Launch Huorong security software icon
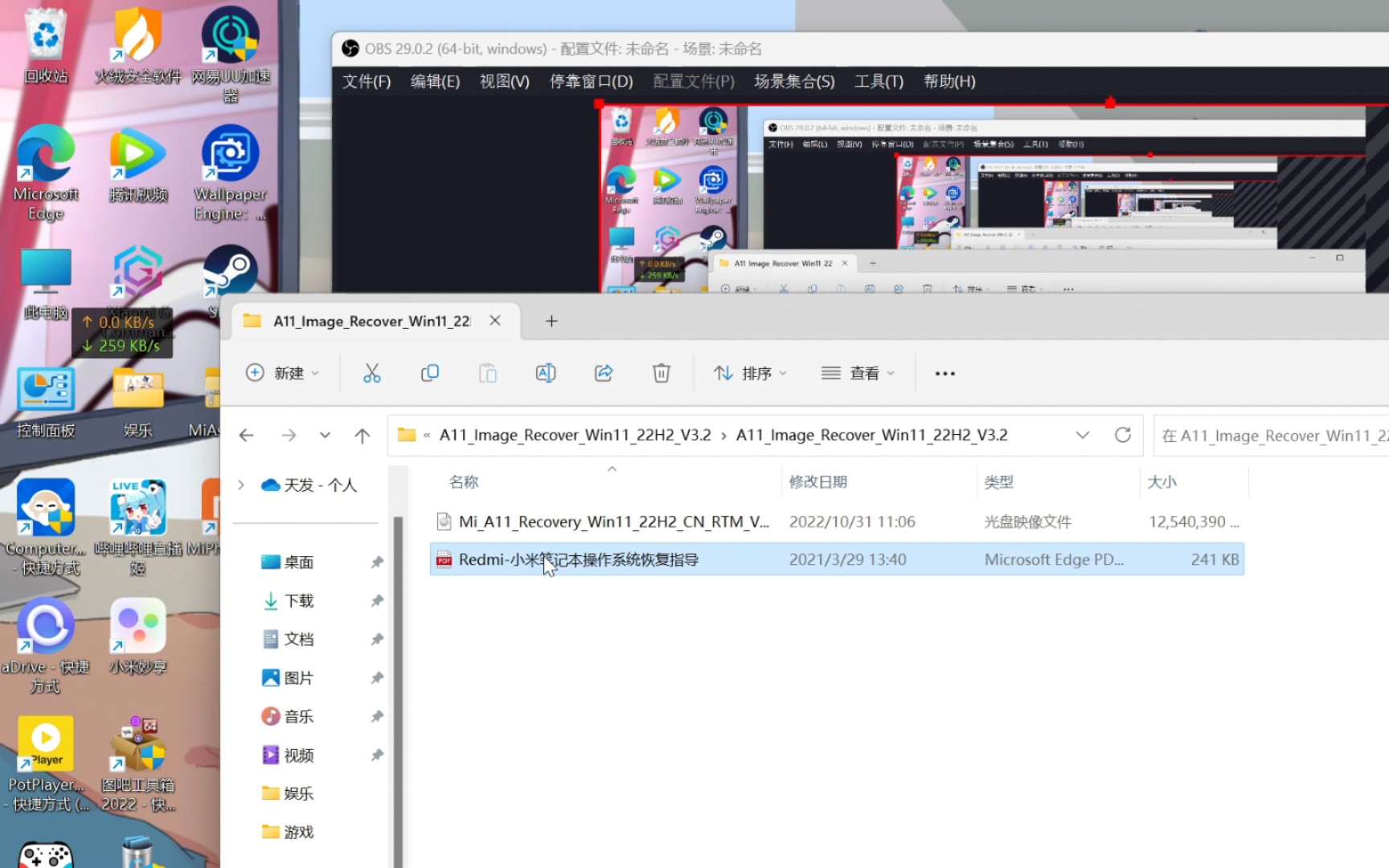 (x=137, y=47)
